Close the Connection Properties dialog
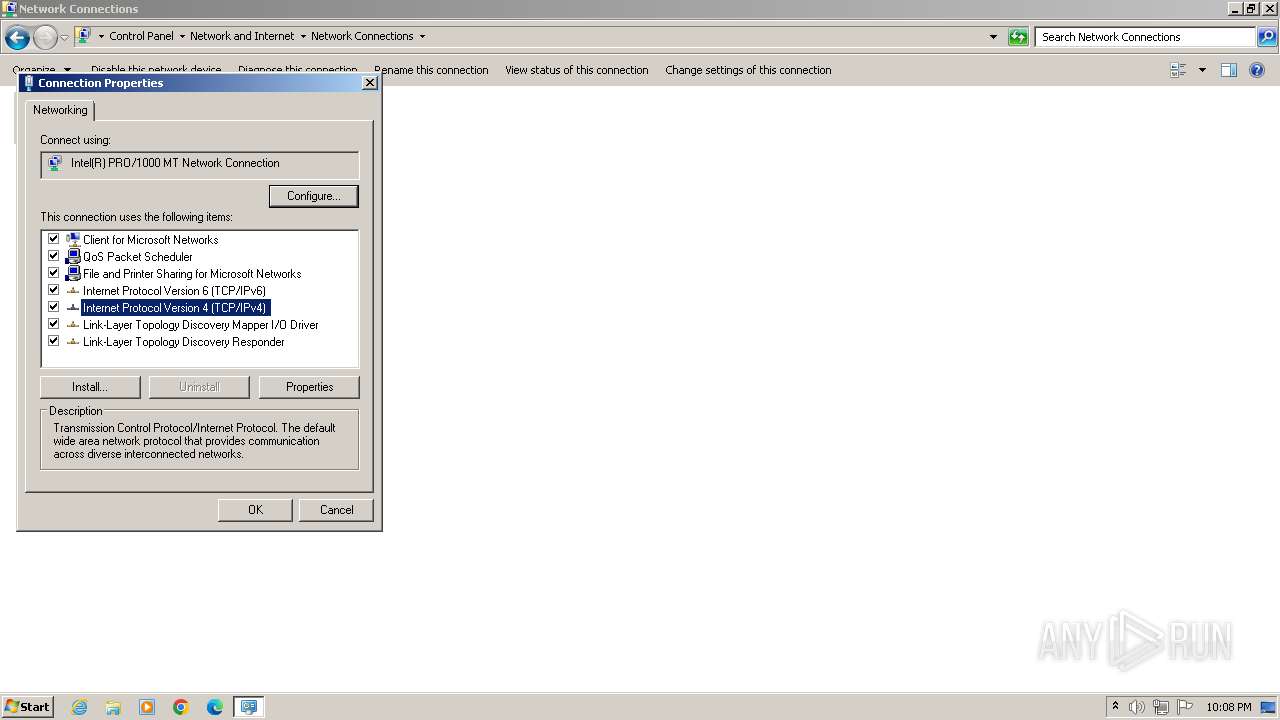This screenshot has height=720, width=1280. 369,83
